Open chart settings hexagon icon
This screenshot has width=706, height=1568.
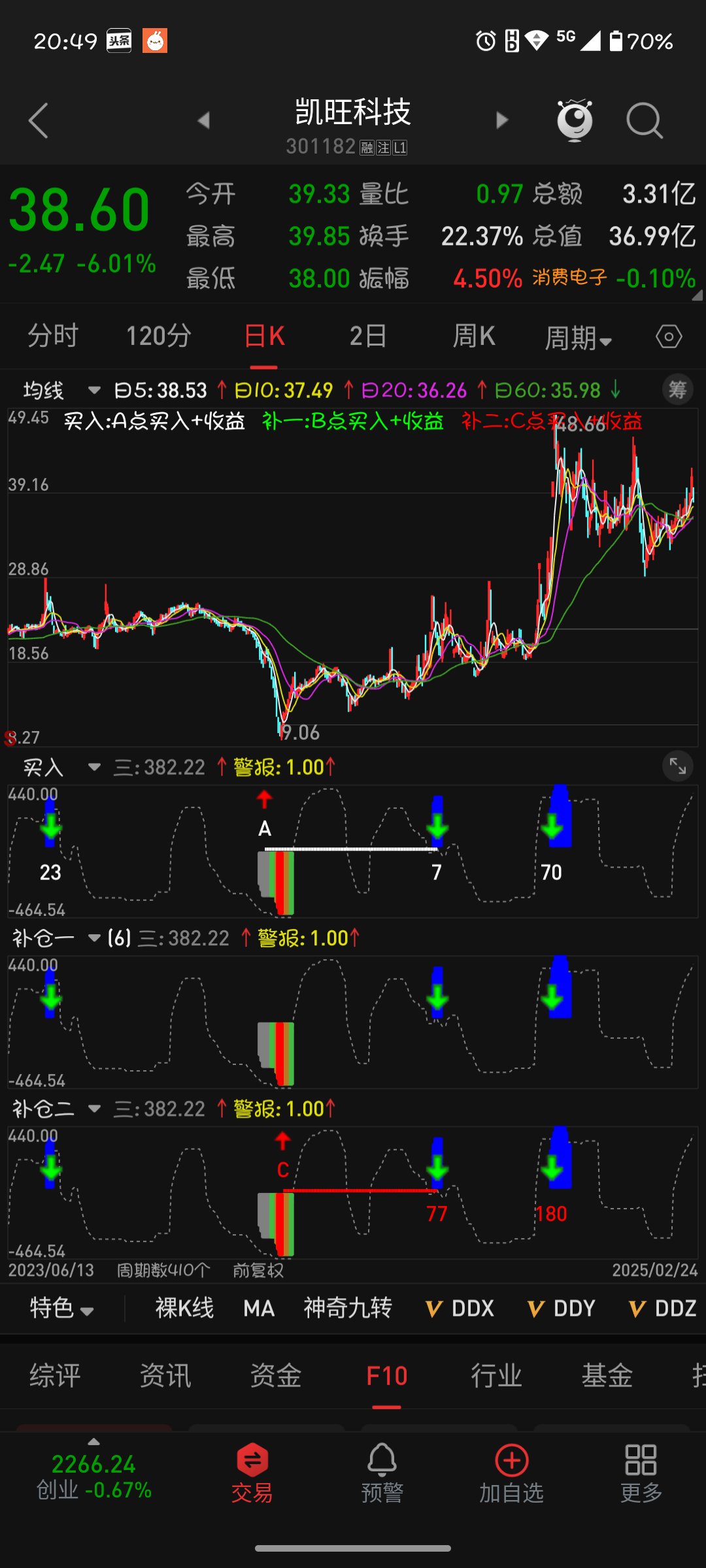point(668,337)
